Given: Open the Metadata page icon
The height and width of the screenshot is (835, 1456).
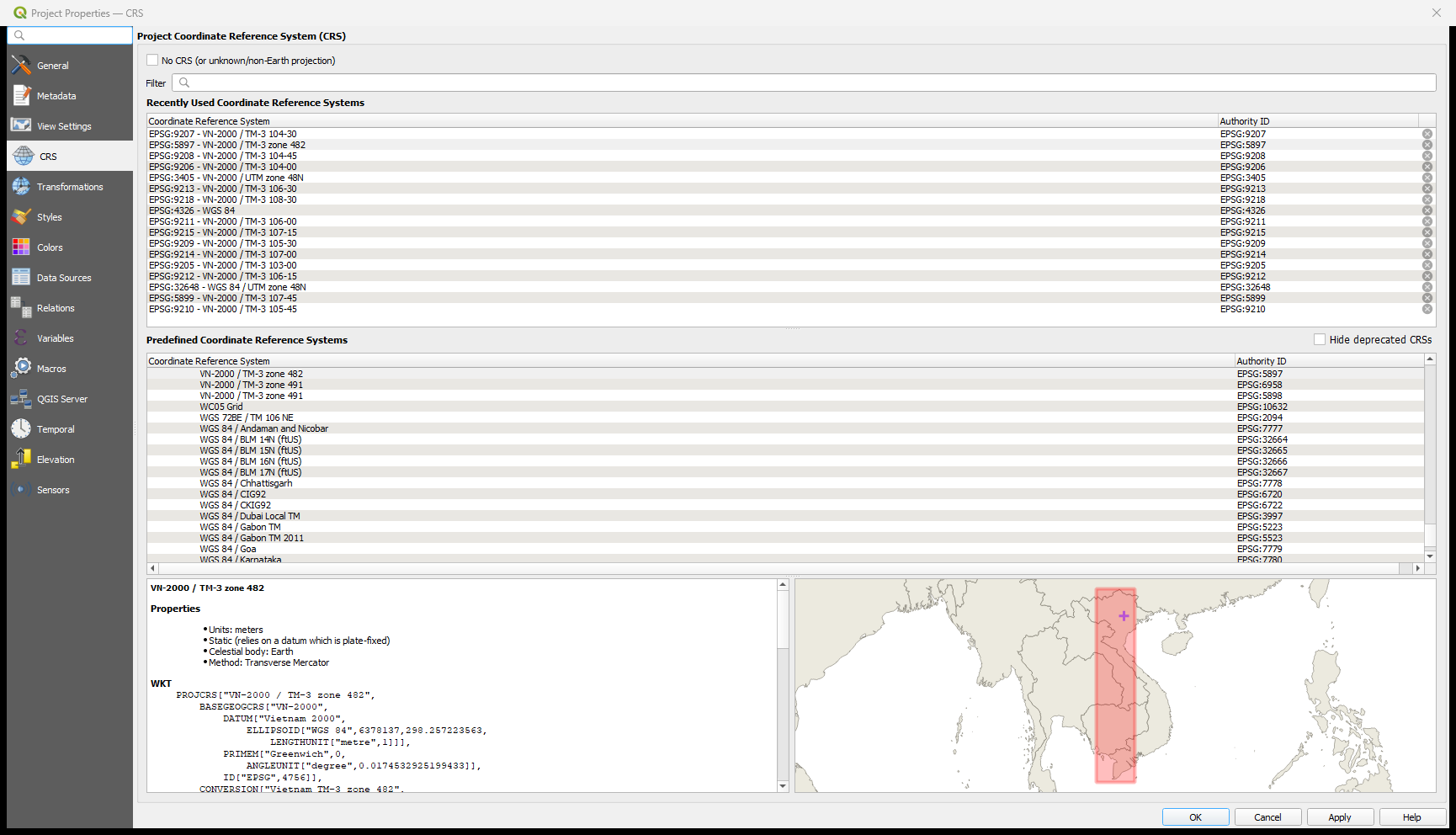Looking at the screenshot, I should click(21, 95).
